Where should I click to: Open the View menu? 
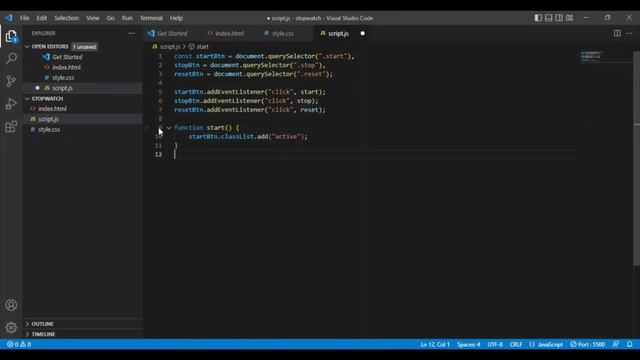[93, 18]
